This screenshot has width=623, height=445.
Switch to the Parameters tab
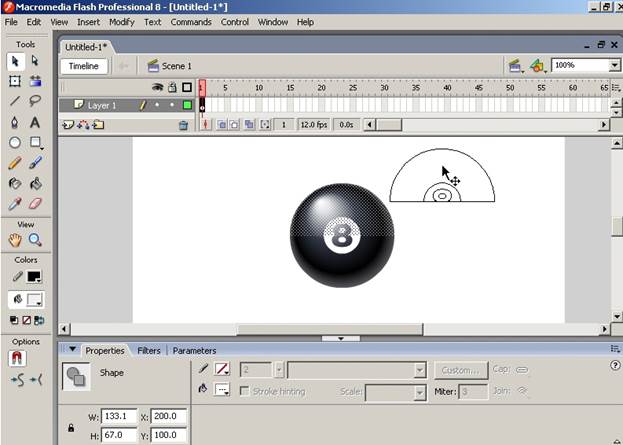(x=194, y=350)
